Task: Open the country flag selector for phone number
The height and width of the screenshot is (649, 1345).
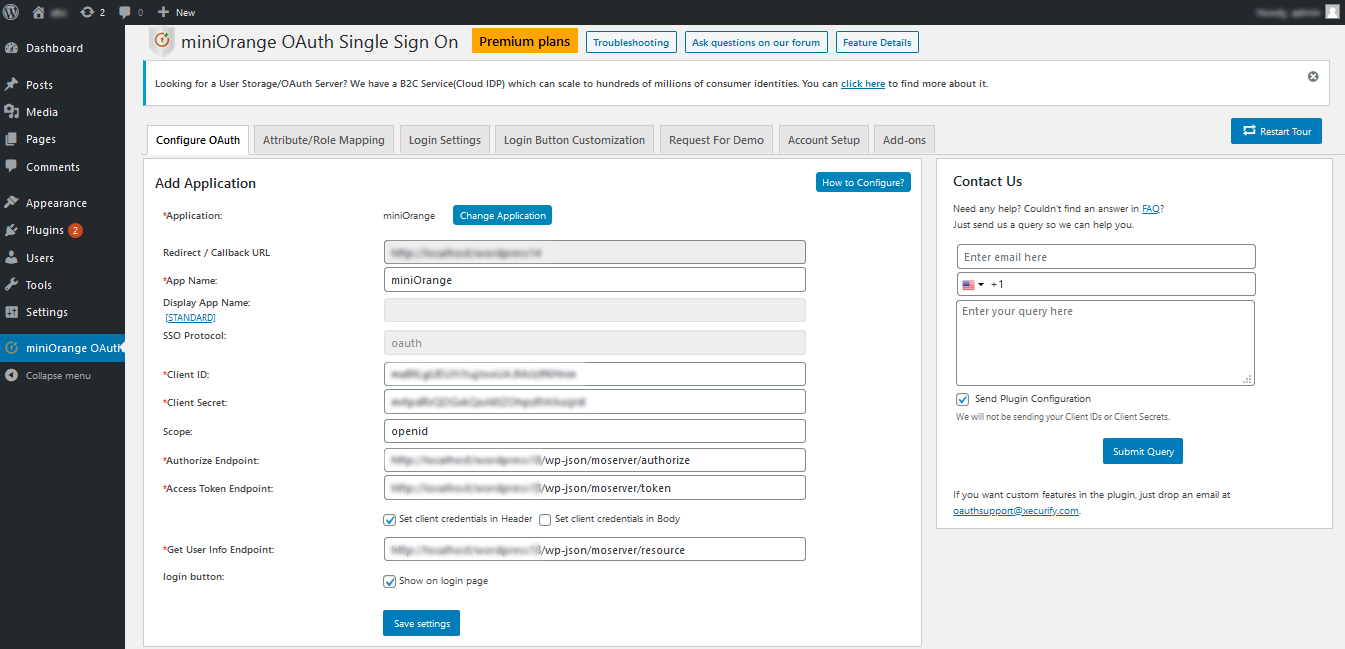Action: [x=971, y=284]
